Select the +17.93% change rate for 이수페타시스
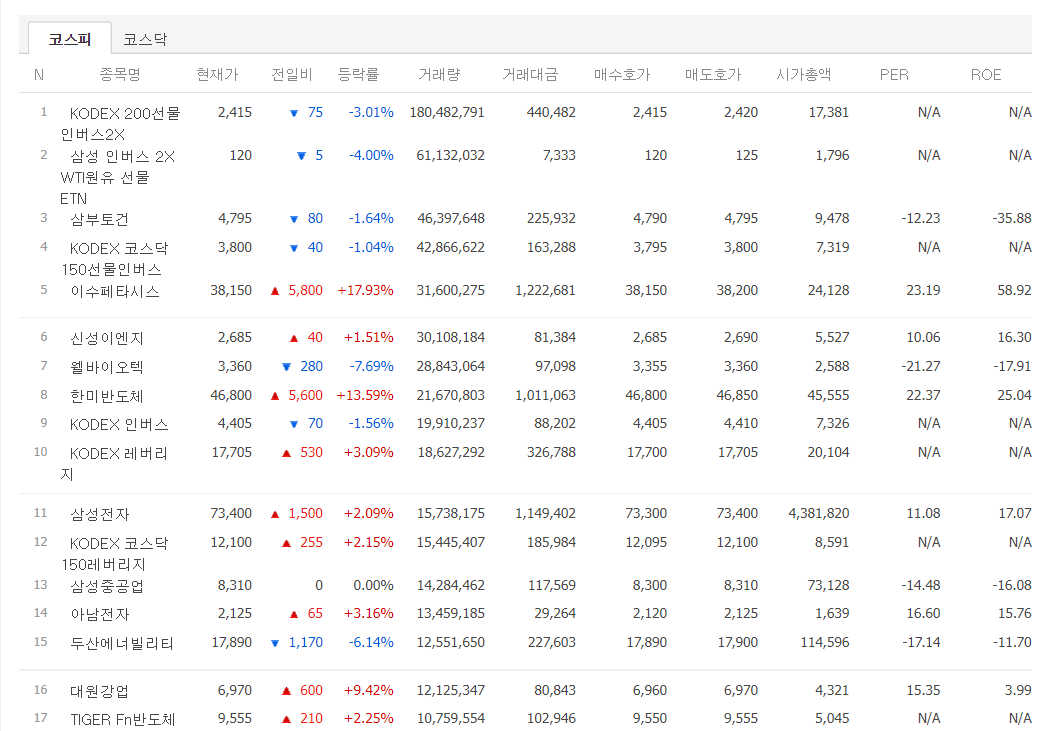The width and height of the screenshot is (1053, 731). [365, 291]
